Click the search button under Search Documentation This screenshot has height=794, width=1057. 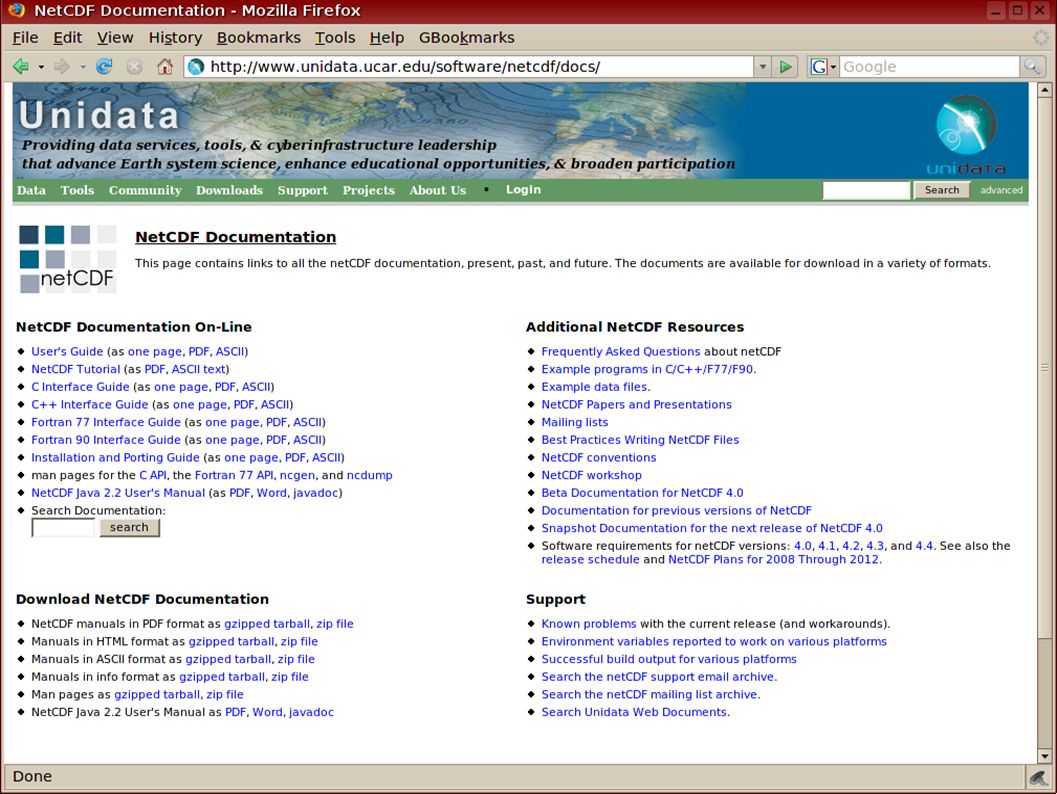coord(129,527)
